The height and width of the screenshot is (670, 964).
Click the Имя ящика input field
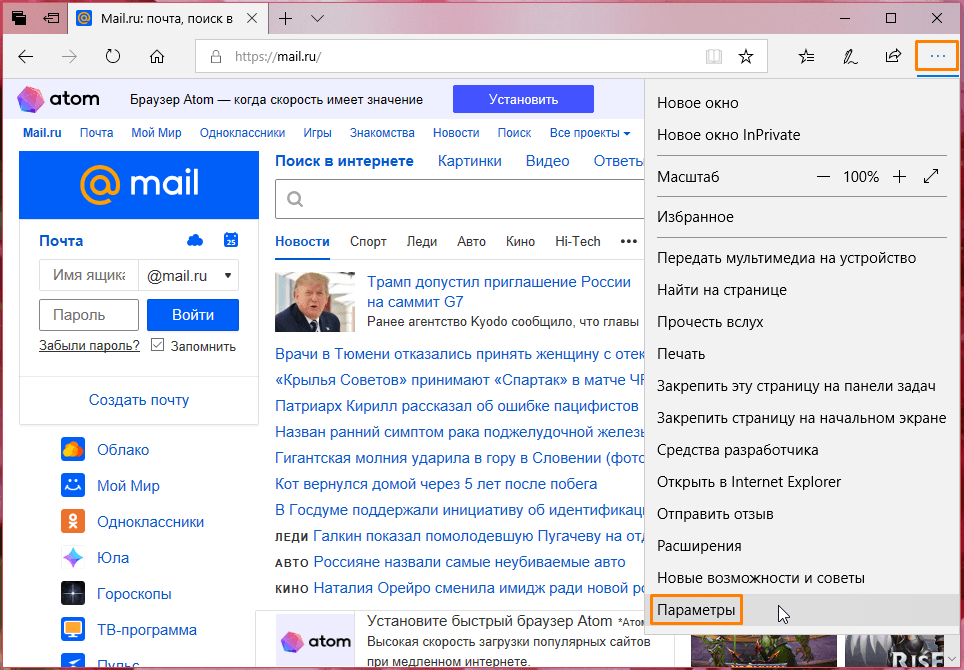click(89, 275)
